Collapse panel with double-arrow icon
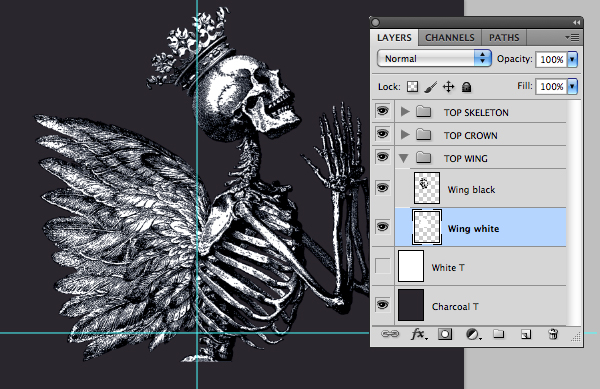Screen dimensions: 600x389 coord(576,23)
